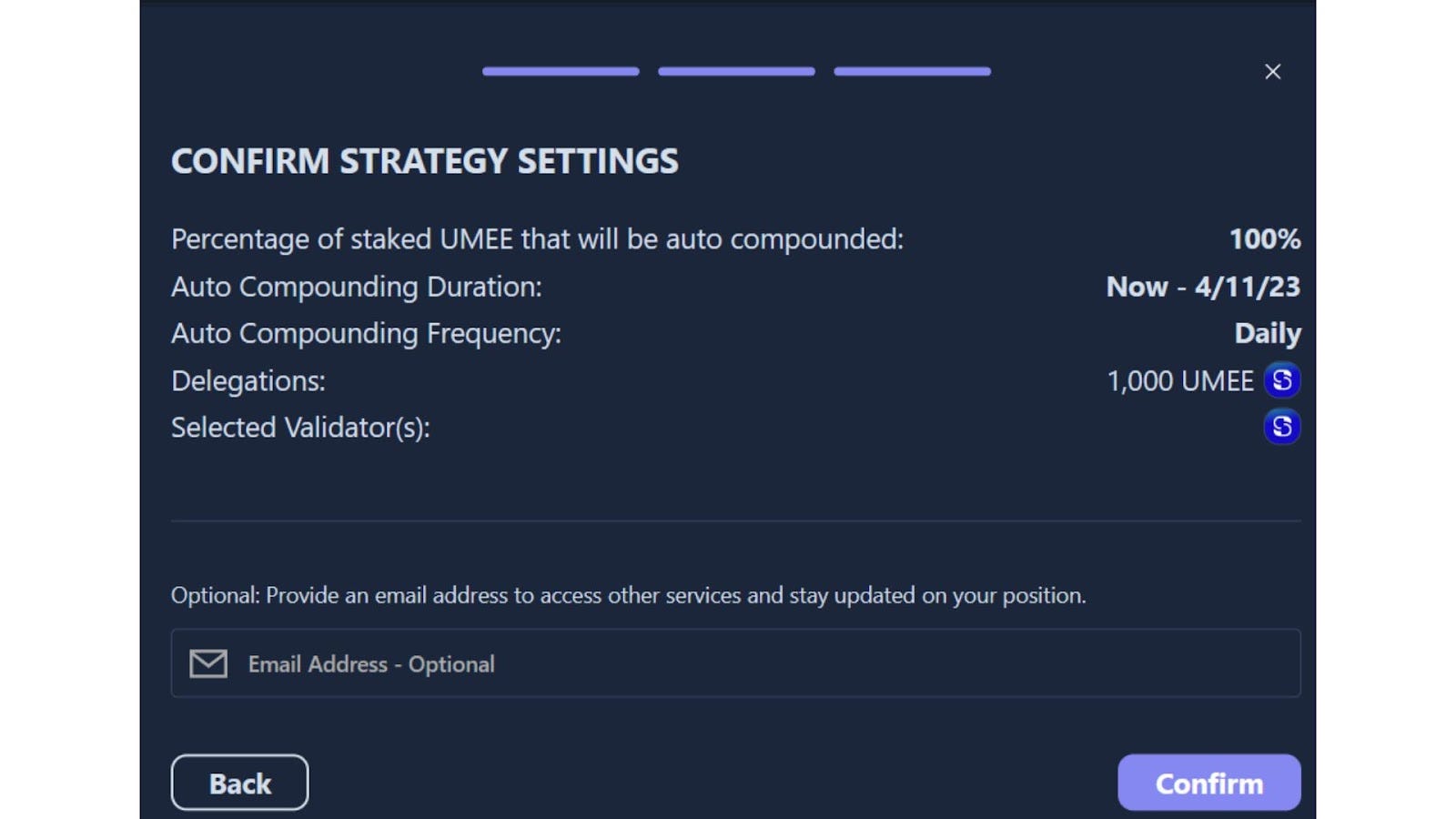
Task: Select the second progress step bar
Action: click(x=736, y=71)
